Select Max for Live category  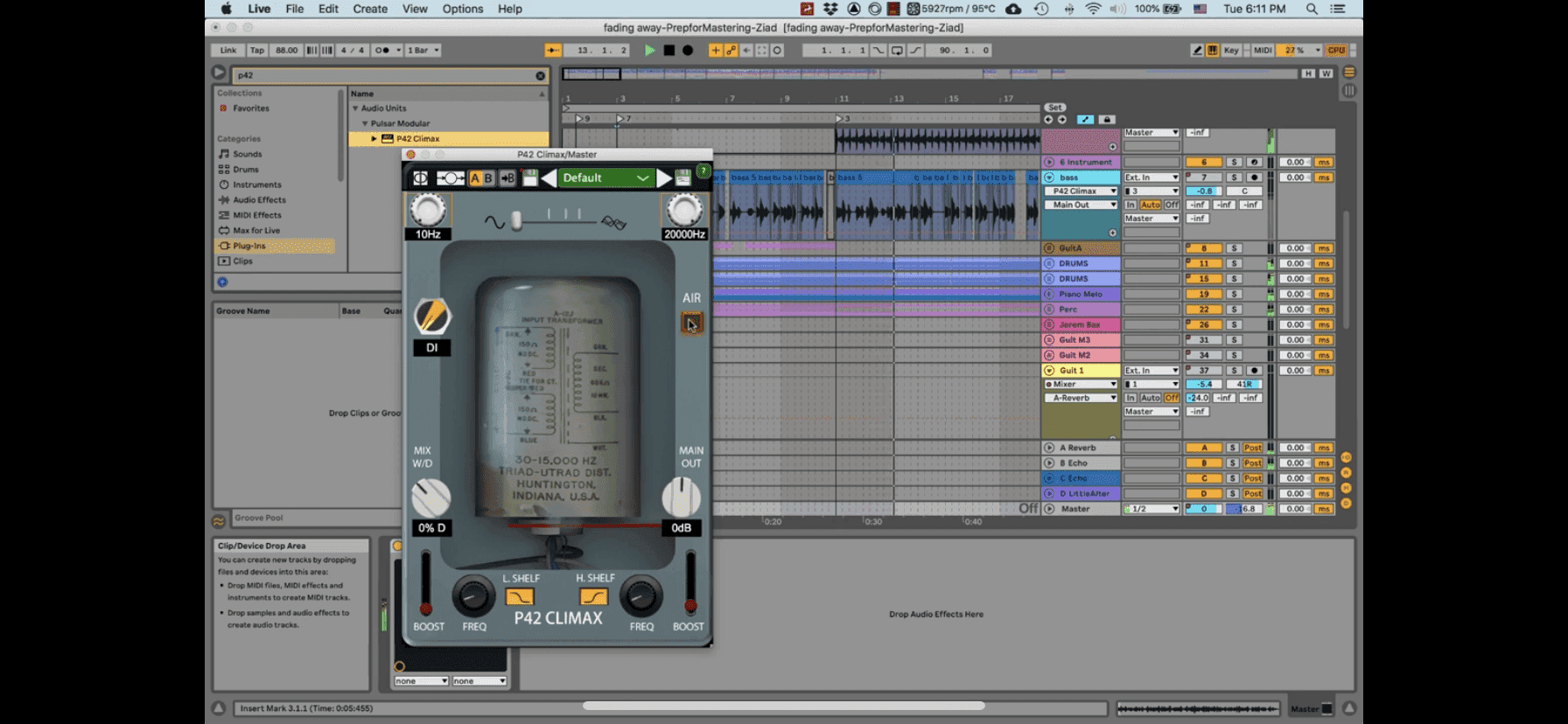(x=256, y=231)
